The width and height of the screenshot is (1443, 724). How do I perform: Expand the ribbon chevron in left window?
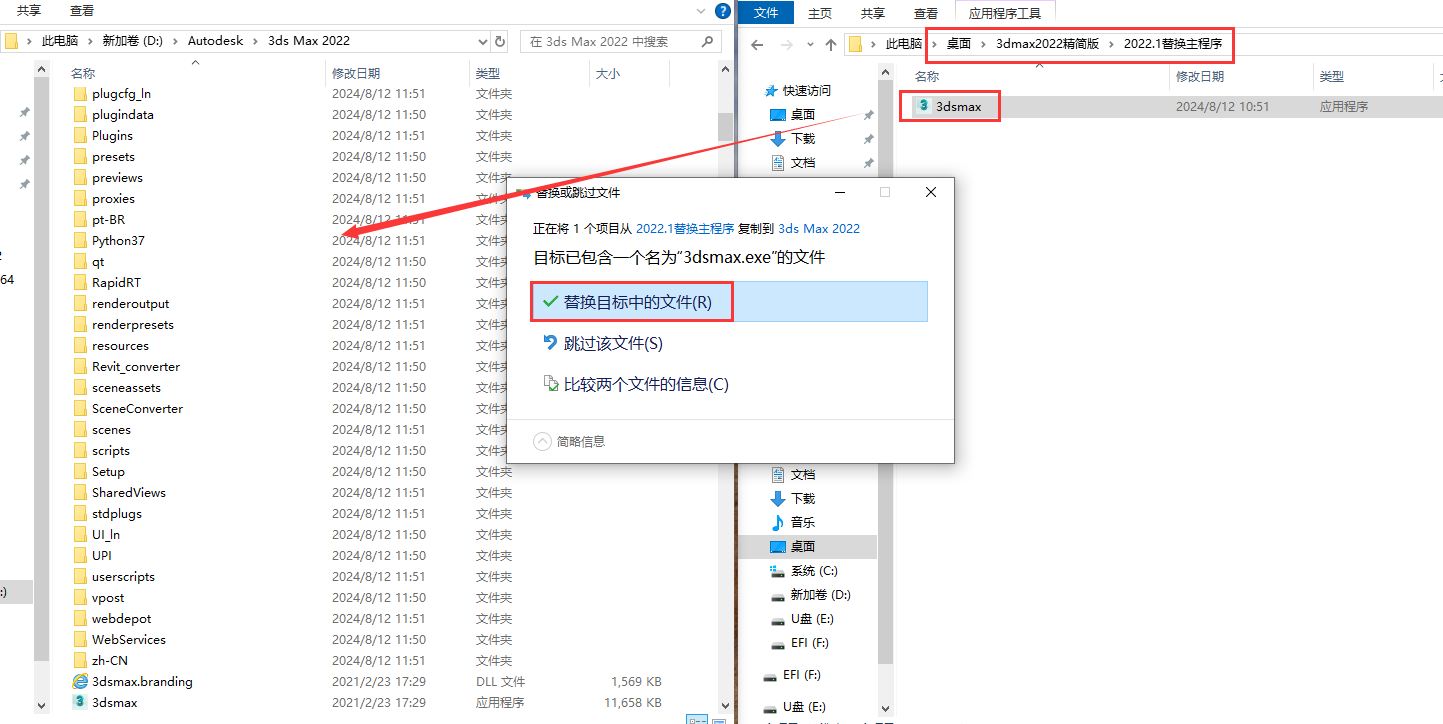coord(700,11)
